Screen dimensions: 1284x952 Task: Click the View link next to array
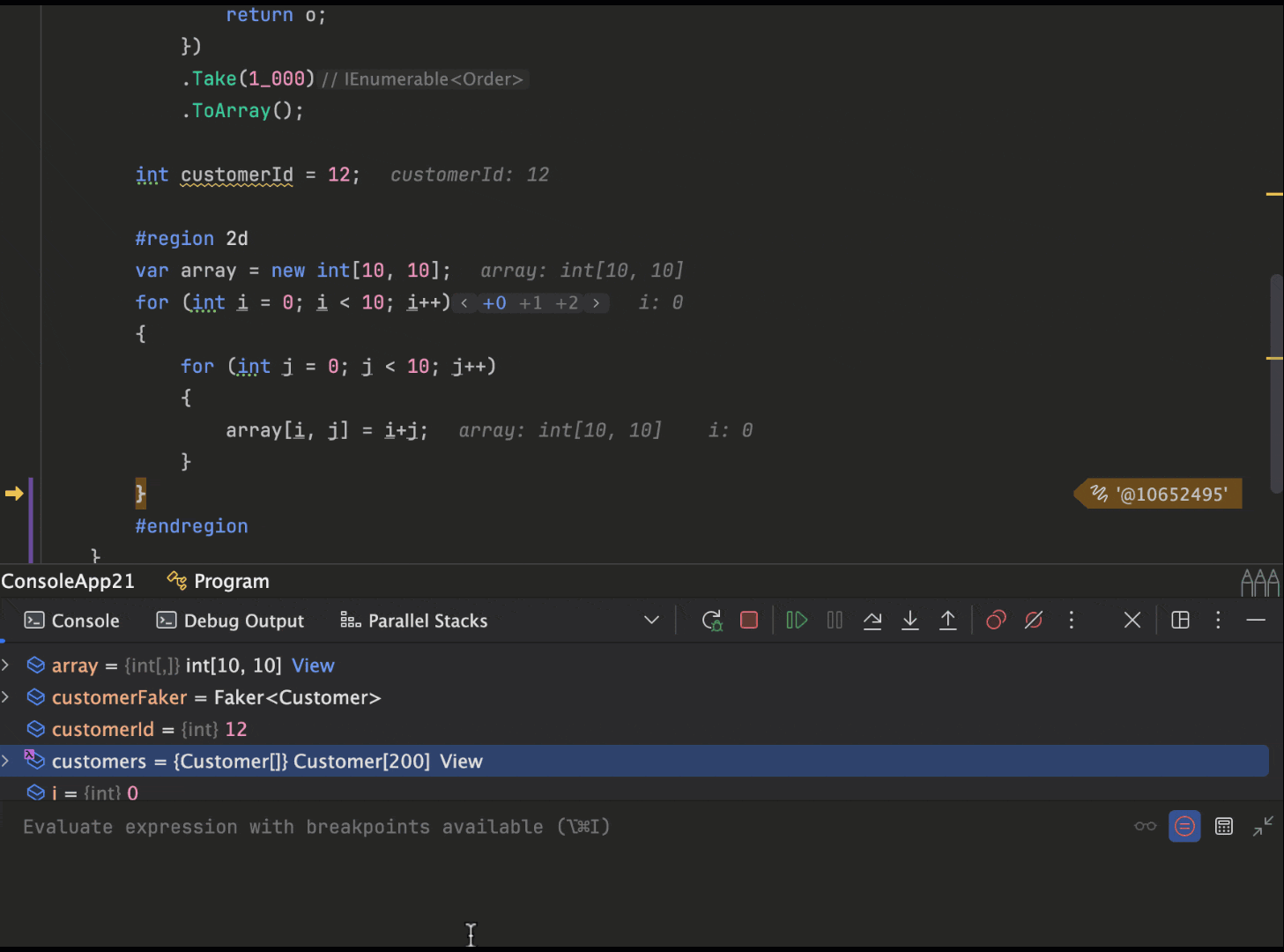point(313,666)
